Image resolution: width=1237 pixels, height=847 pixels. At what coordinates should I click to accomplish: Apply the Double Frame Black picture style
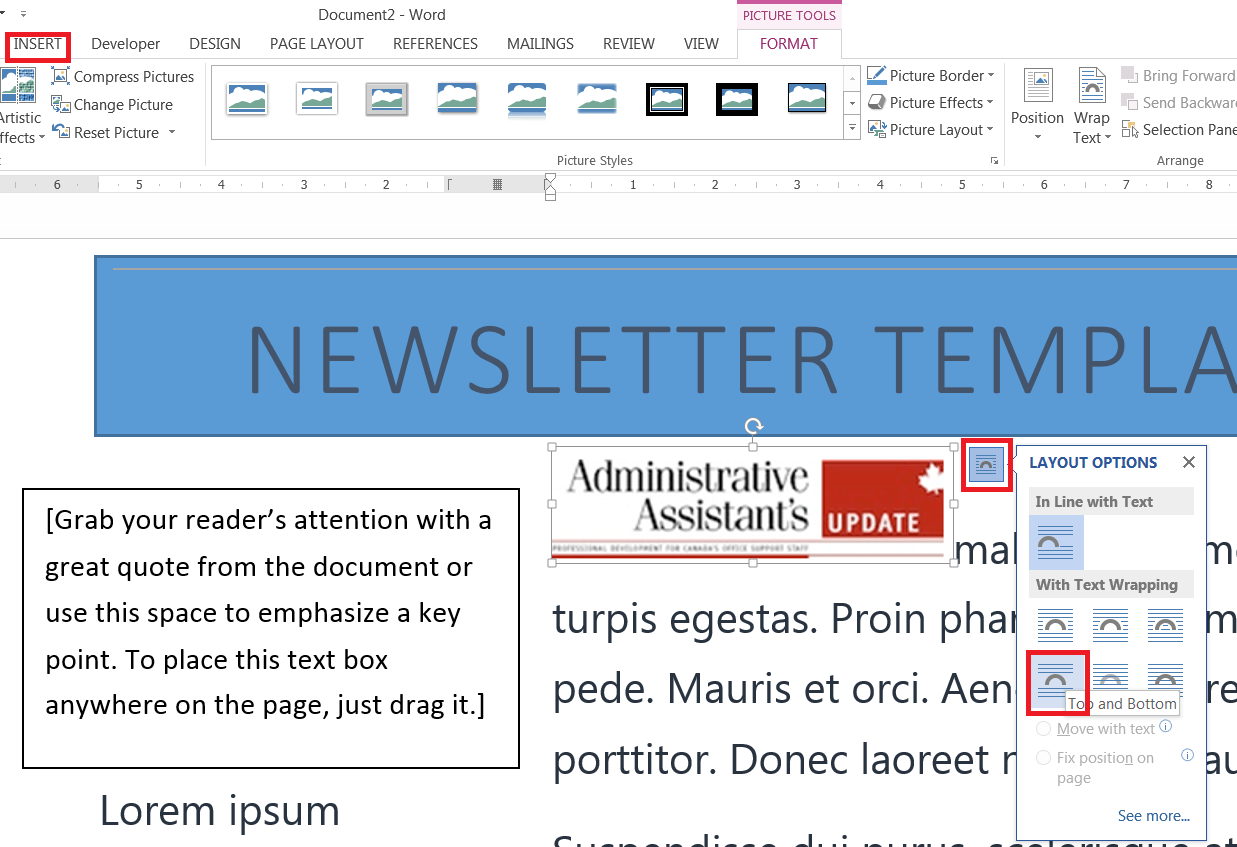pyautogui.click(x=667, y=98)
